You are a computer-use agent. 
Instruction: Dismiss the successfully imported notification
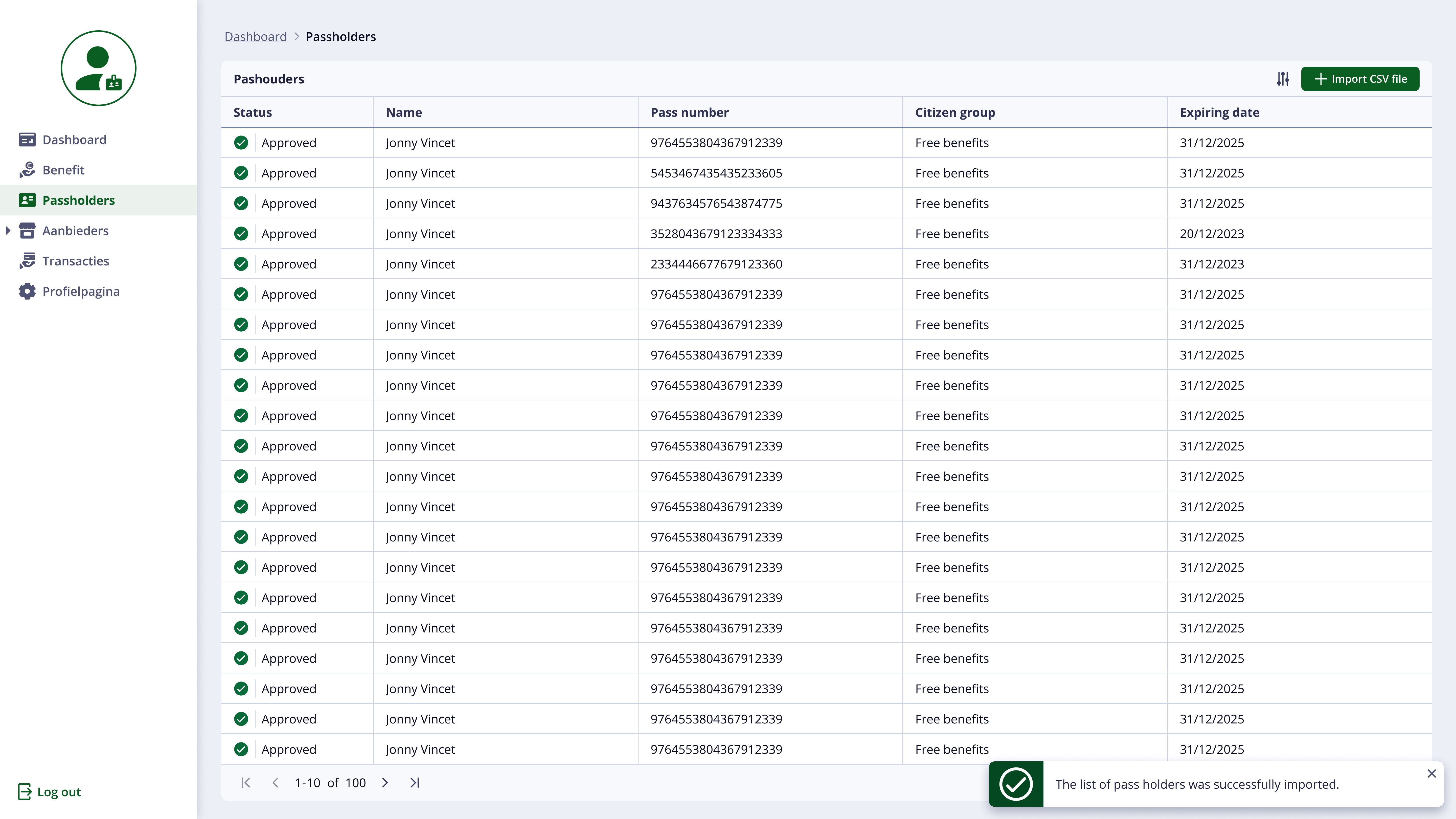(1431, 774)
